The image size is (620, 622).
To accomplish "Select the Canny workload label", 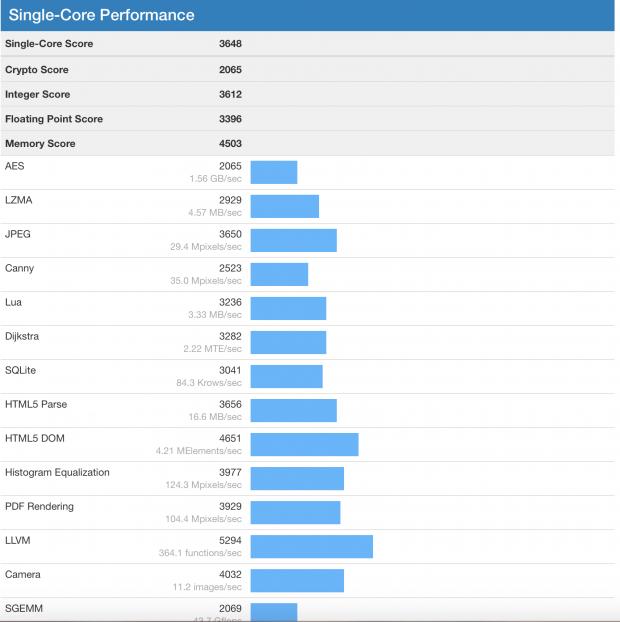I will point(20,268).
